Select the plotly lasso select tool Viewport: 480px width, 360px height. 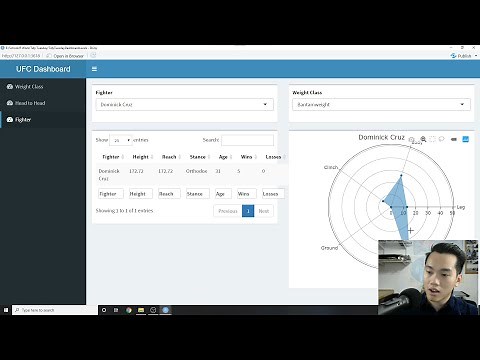coord(442,139)
